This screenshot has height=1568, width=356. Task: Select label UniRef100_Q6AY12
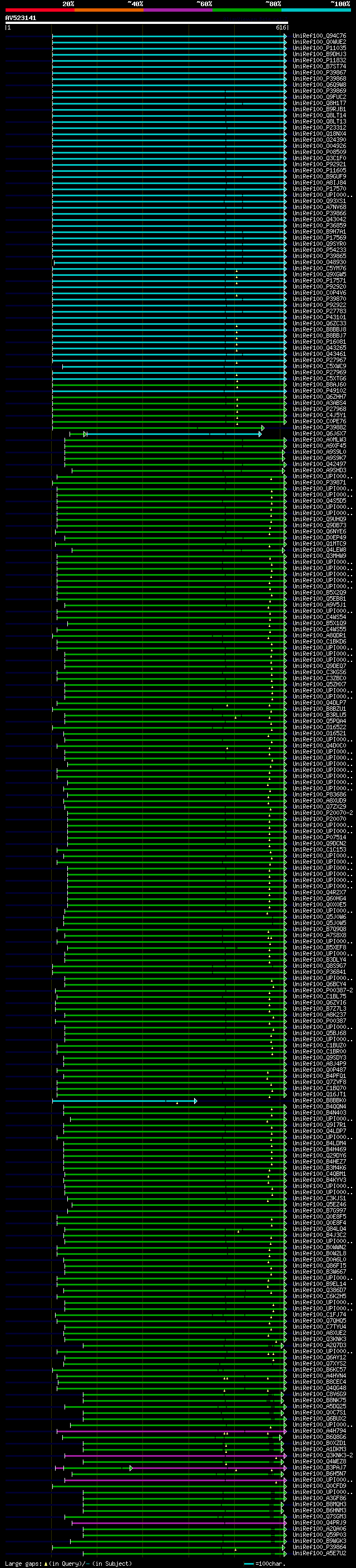[x=319, y=1357]
